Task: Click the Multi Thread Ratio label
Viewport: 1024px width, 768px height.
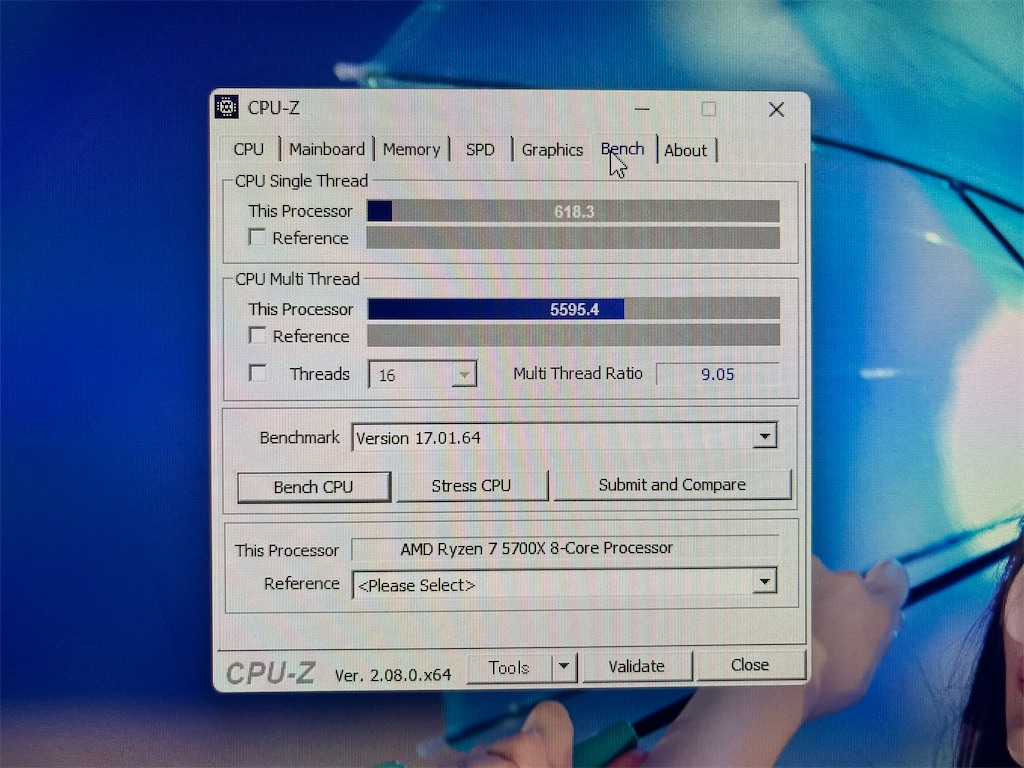Action: (578, 374)
